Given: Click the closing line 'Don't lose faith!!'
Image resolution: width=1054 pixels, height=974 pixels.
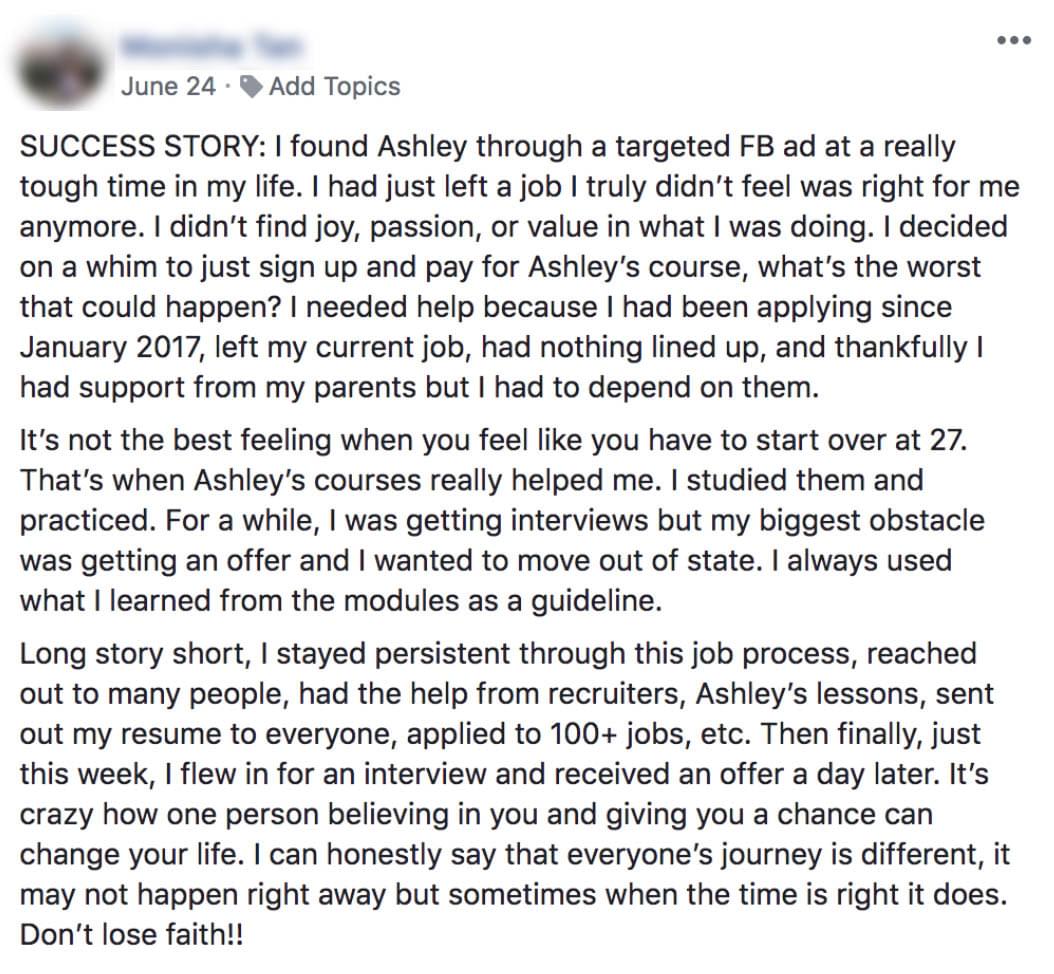Looking at the screenshot, I should click(132, 934).
